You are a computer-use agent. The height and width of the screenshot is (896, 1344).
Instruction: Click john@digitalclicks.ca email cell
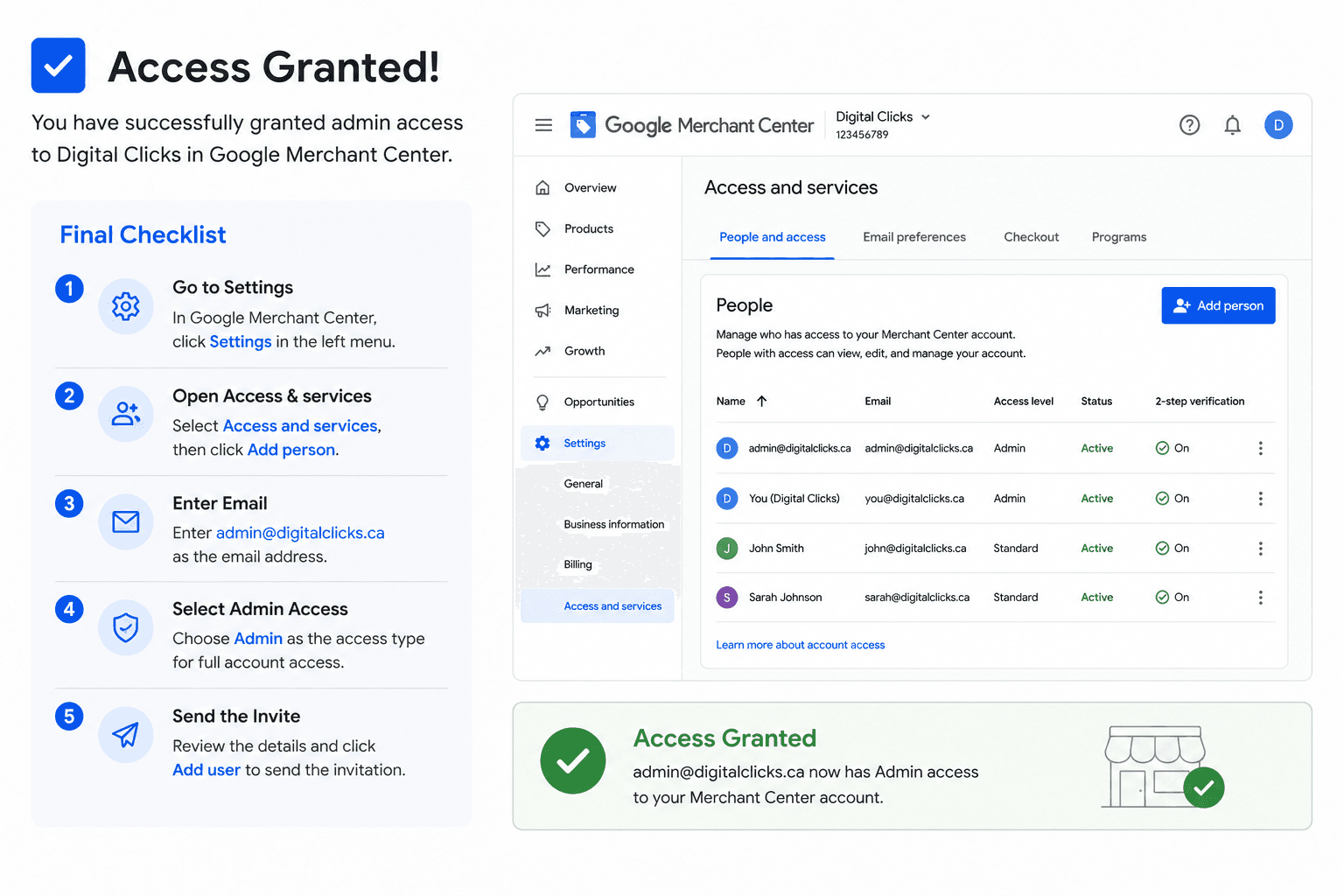[915, 549]
